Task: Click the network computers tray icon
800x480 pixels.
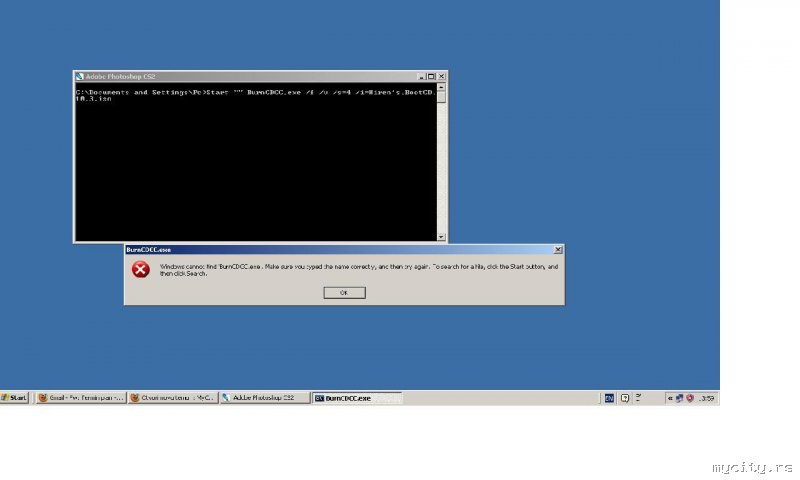Action: (x=680, y=398)
